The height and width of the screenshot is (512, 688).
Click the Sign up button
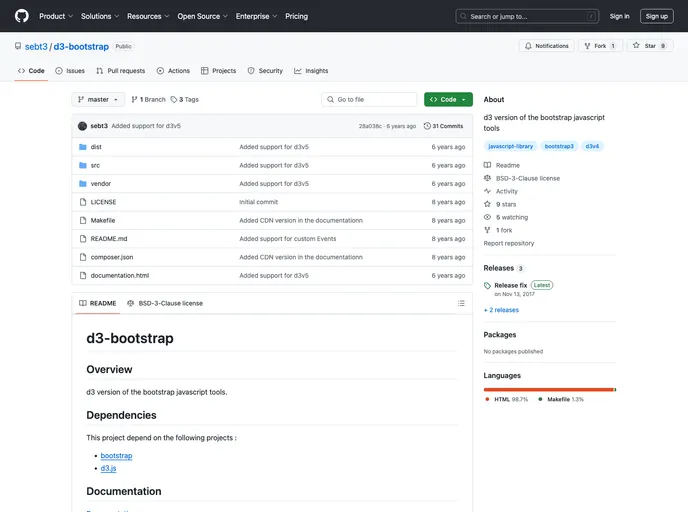pyautogui.click(x=656, y=16)
